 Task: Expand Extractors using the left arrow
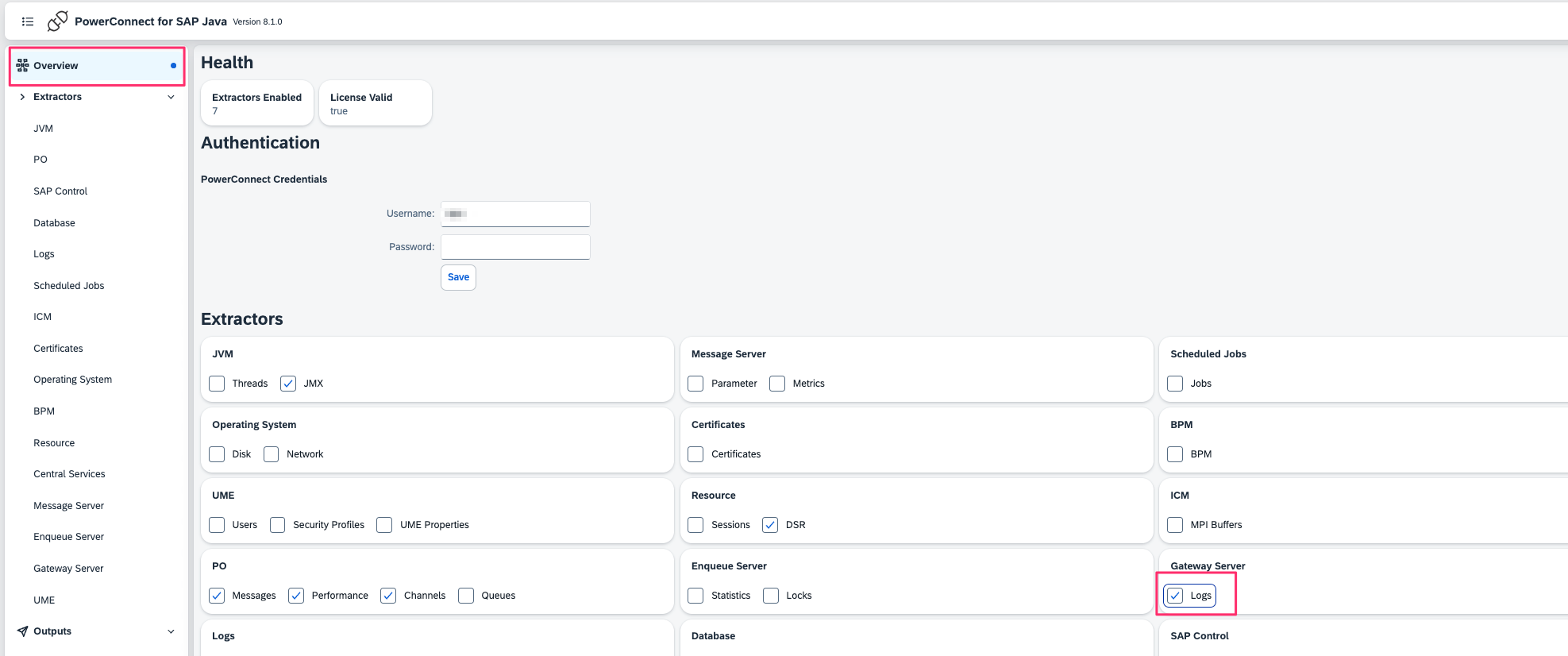click(22, 97)
